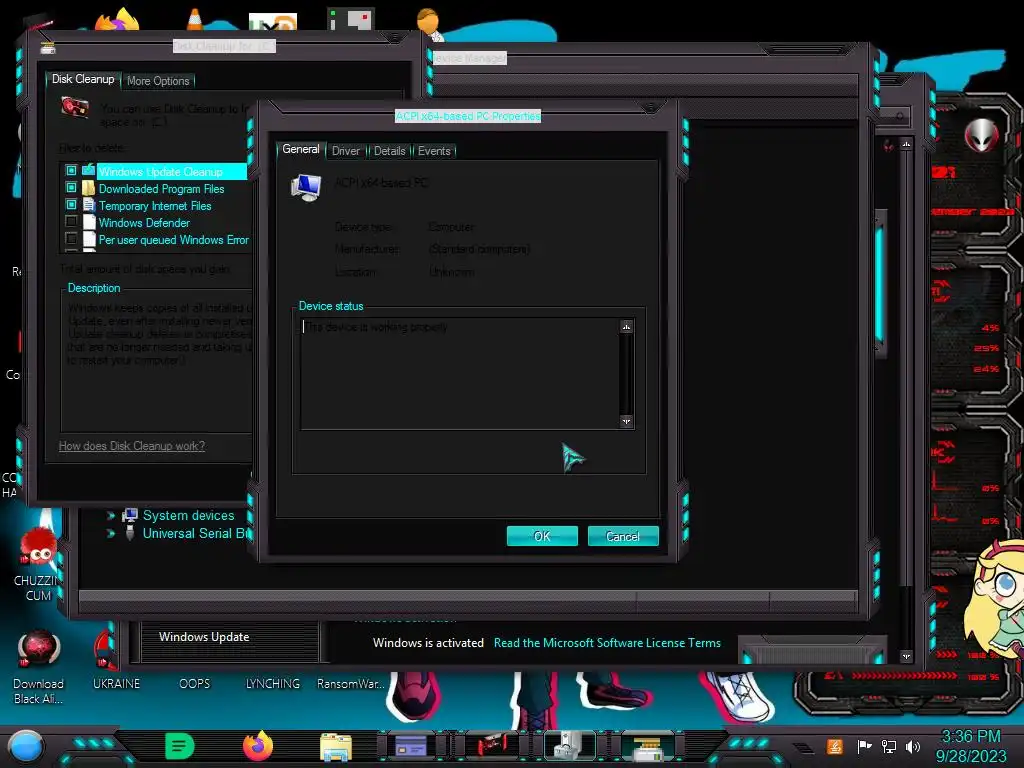
Task: Open the network tray icon
Action: click(x=888, y=746)
